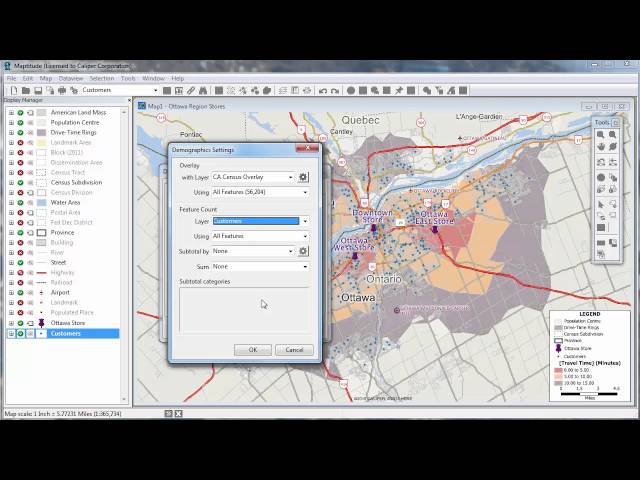Open the Sum dropdown
The width and height of the screenshot is (640, 480).
pyautogui.click(x=305, y=267)
